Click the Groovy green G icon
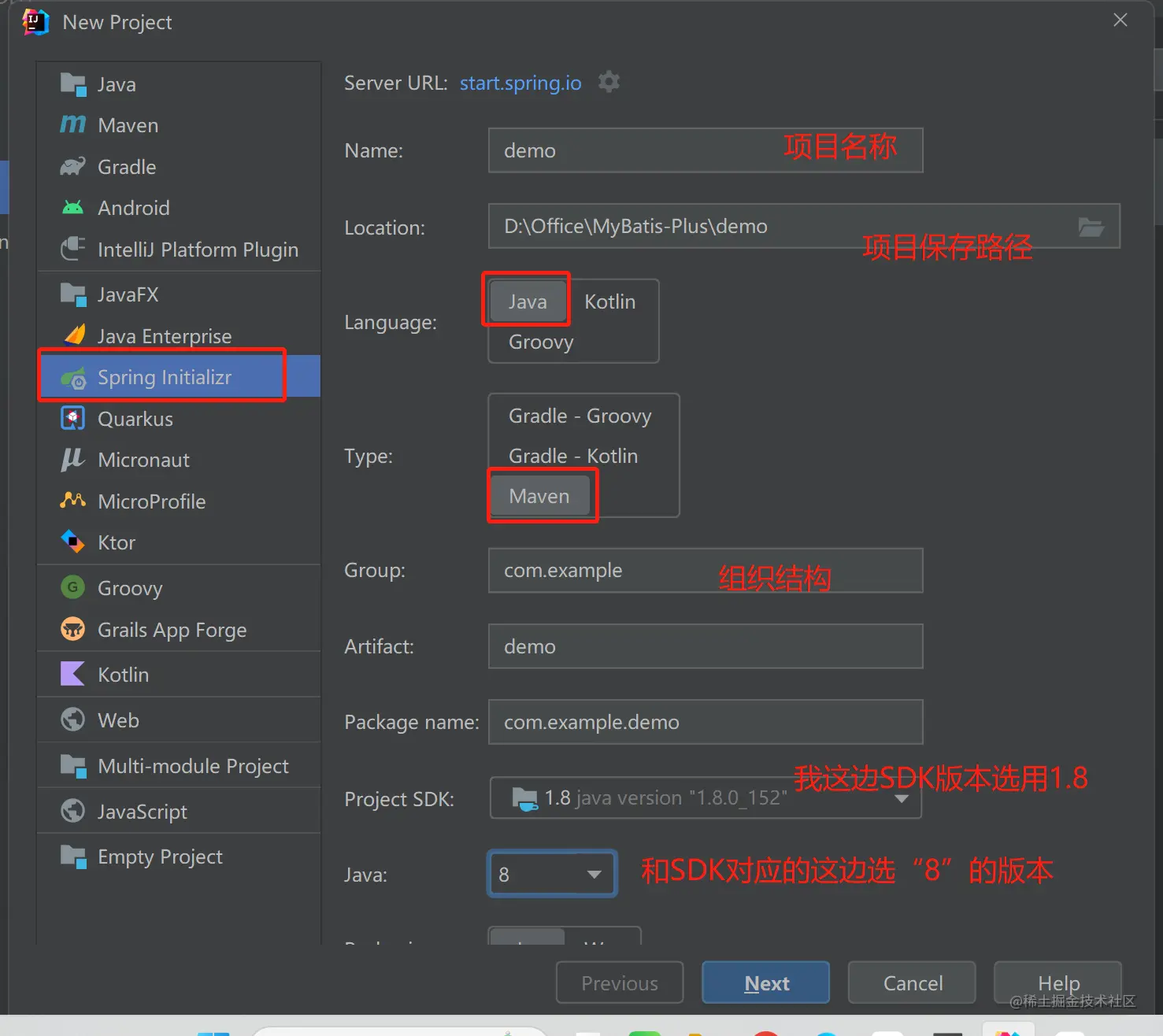 pyautogui.click(x=73, y=587)
